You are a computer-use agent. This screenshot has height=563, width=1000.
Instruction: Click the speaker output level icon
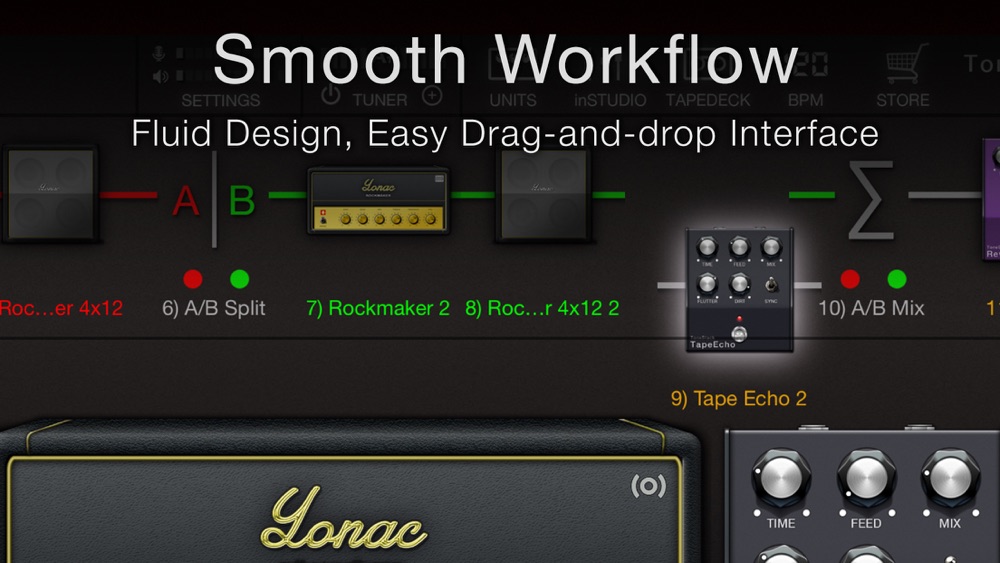(x=160, y=77)
